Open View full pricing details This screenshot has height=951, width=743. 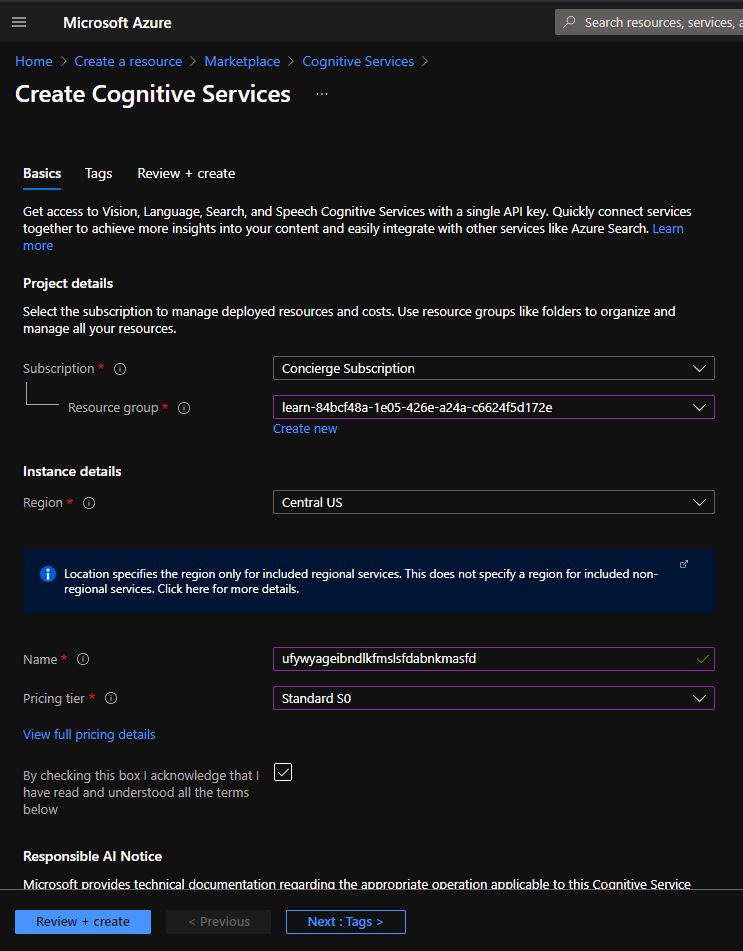tap(88, 734)
